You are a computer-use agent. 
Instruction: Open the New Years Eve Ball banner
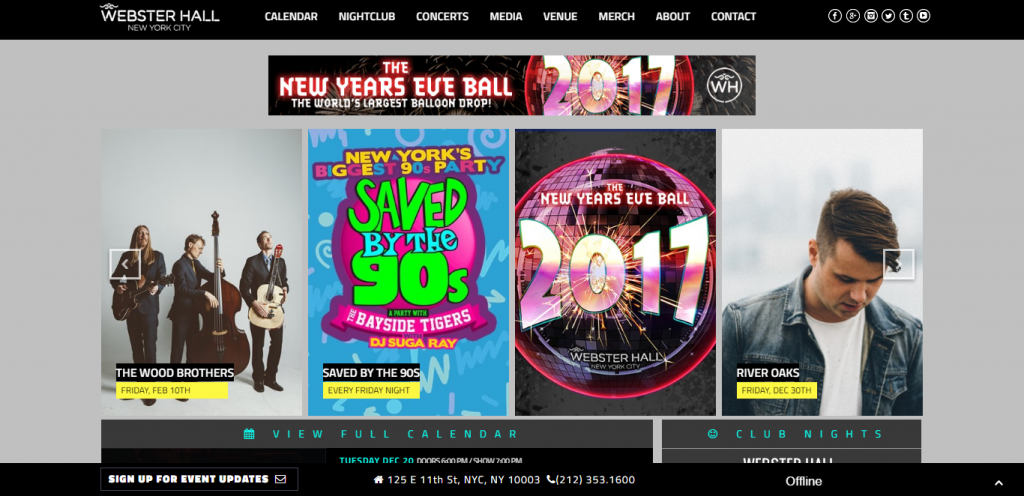pos(511,85)
